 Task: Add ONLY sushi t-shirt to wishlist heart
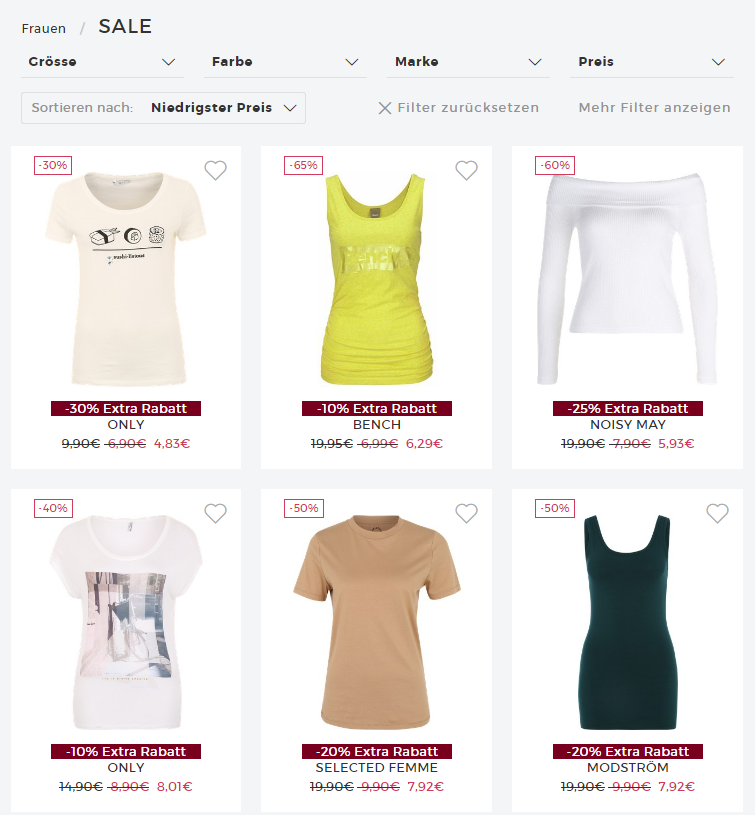tap(215, 170)
